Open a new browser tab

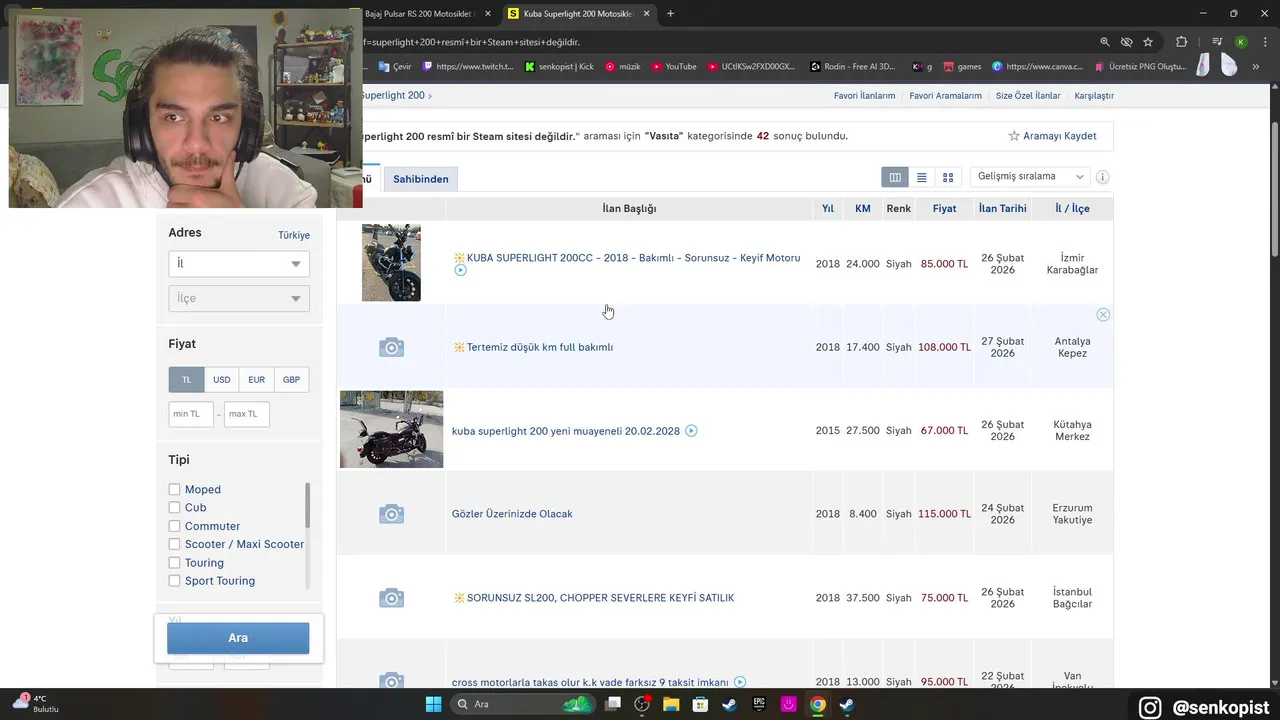click(670, 13)
